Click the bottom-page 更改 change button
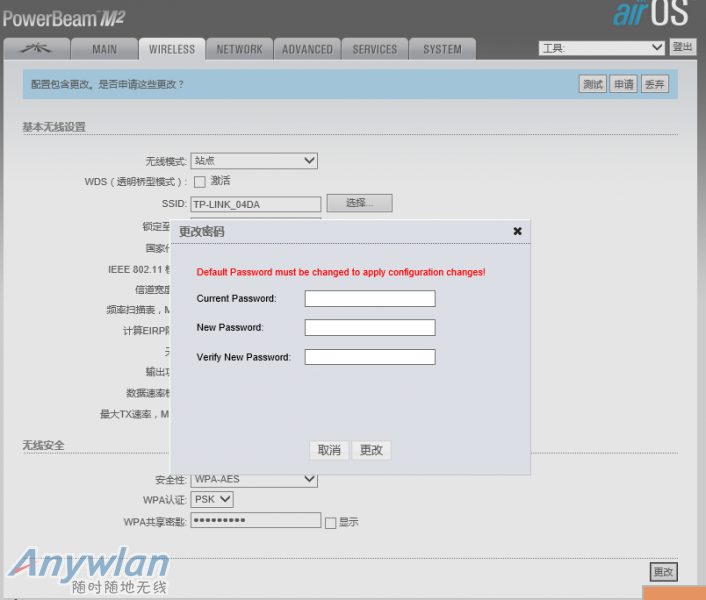 click(x=664, y=572)
